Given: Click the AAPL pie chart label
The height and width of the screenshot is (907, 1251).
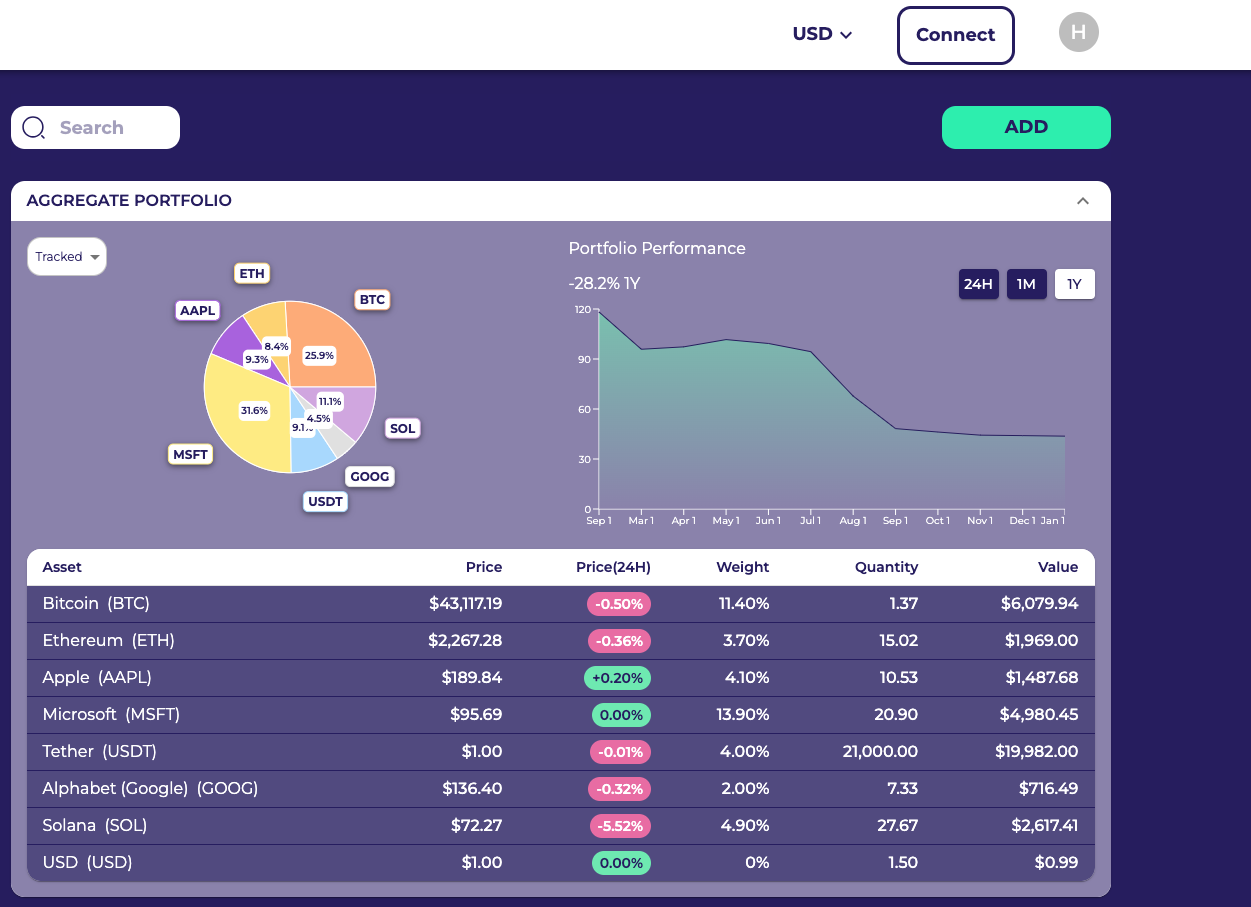Looking at the screenshot, I should [197, 311].
